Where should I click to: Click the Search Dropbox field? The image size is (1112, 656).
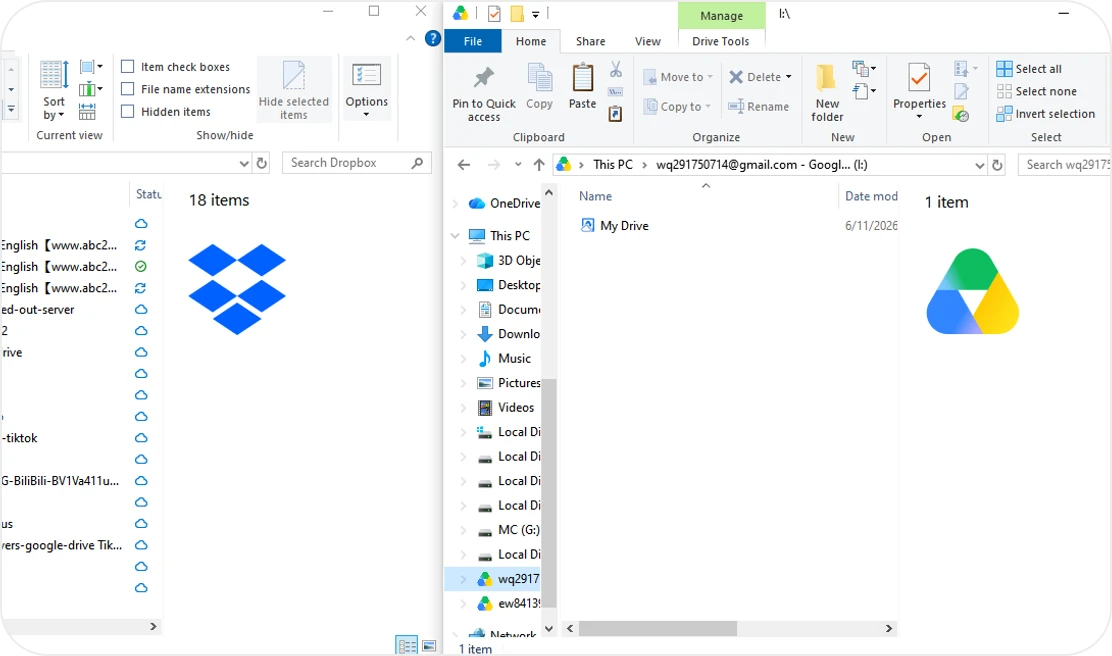click(357, 163)
